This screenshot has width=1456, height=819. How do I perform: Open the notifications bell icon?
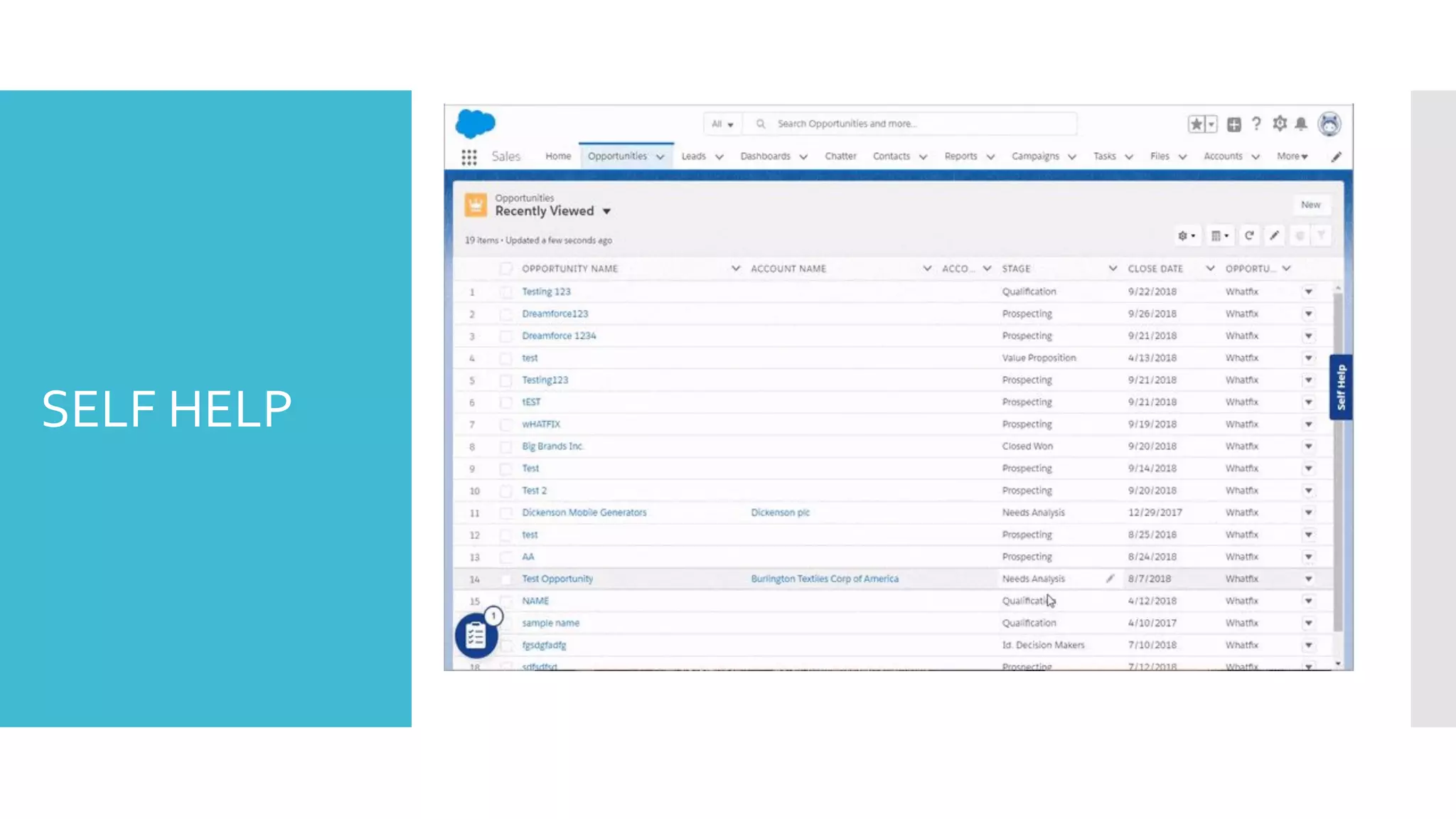(x=1301, y=124)
